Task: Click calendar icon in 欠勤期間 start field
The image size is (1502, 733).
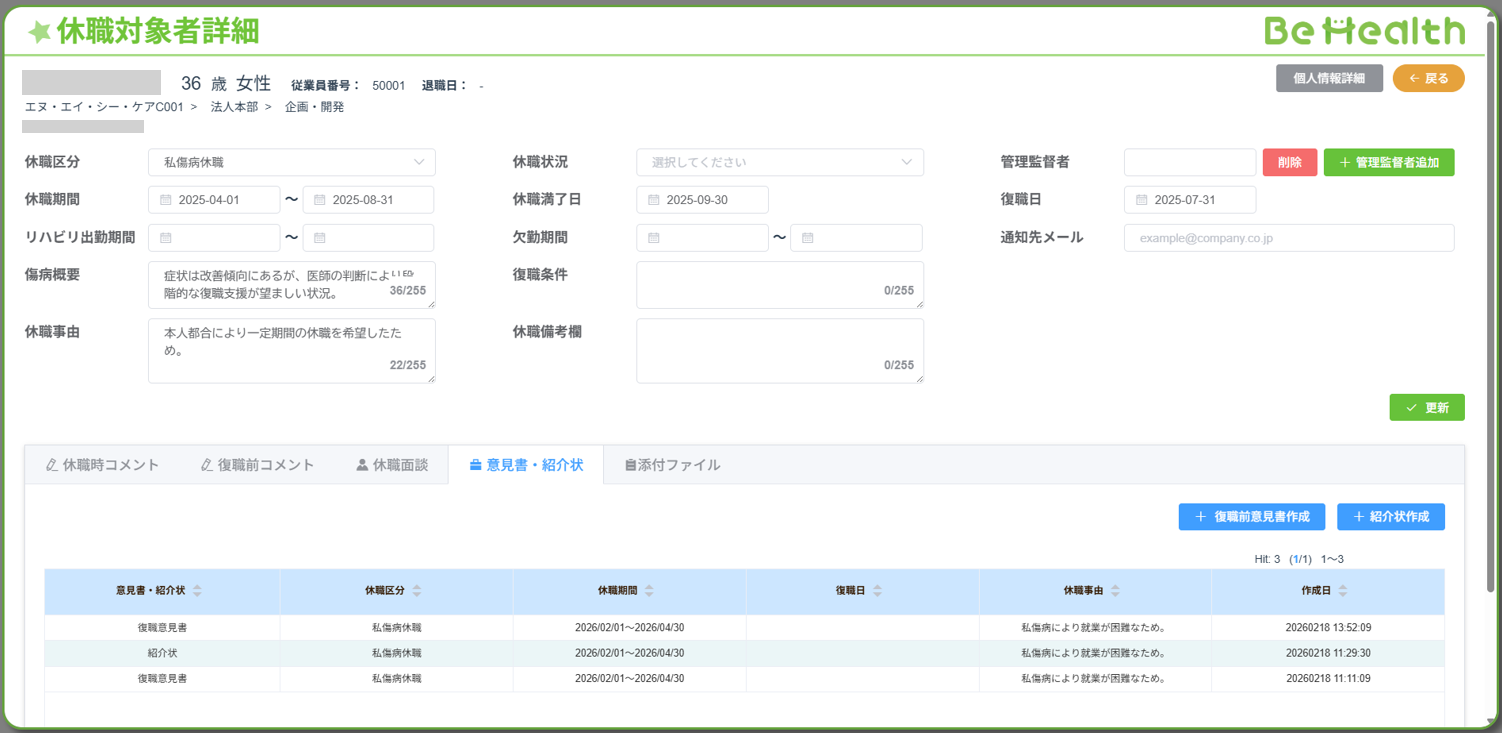Action: pos(654,238)
